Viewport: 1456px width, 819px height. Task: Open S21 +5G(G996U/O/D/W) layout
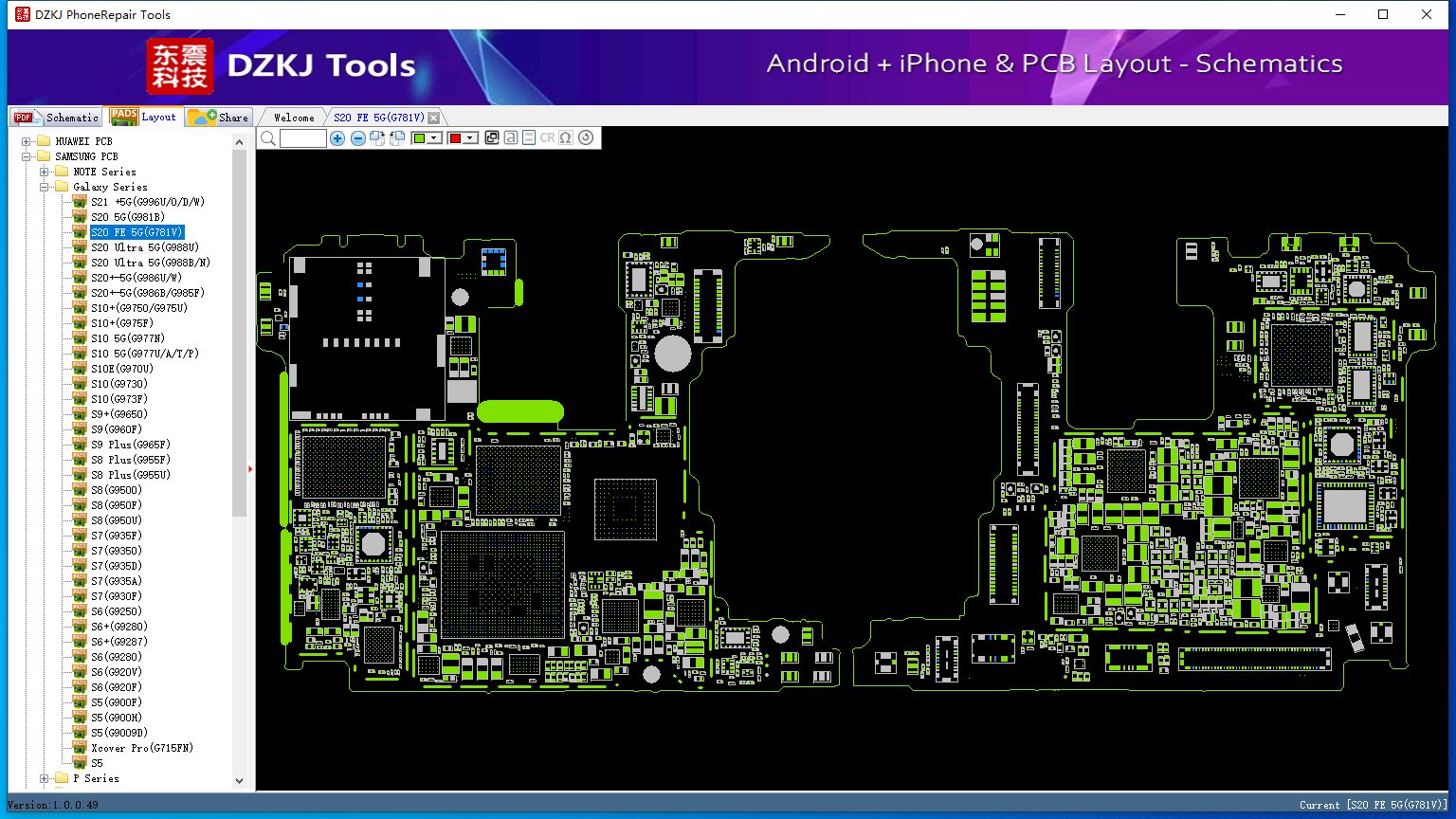[x=148, y=202]
